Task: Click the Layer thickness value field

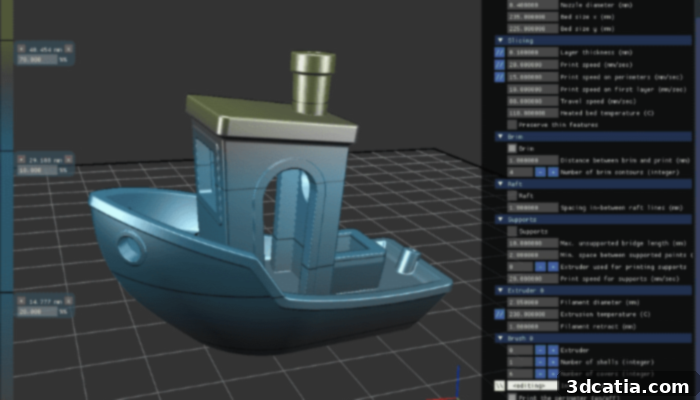Action: pos(533,53)
